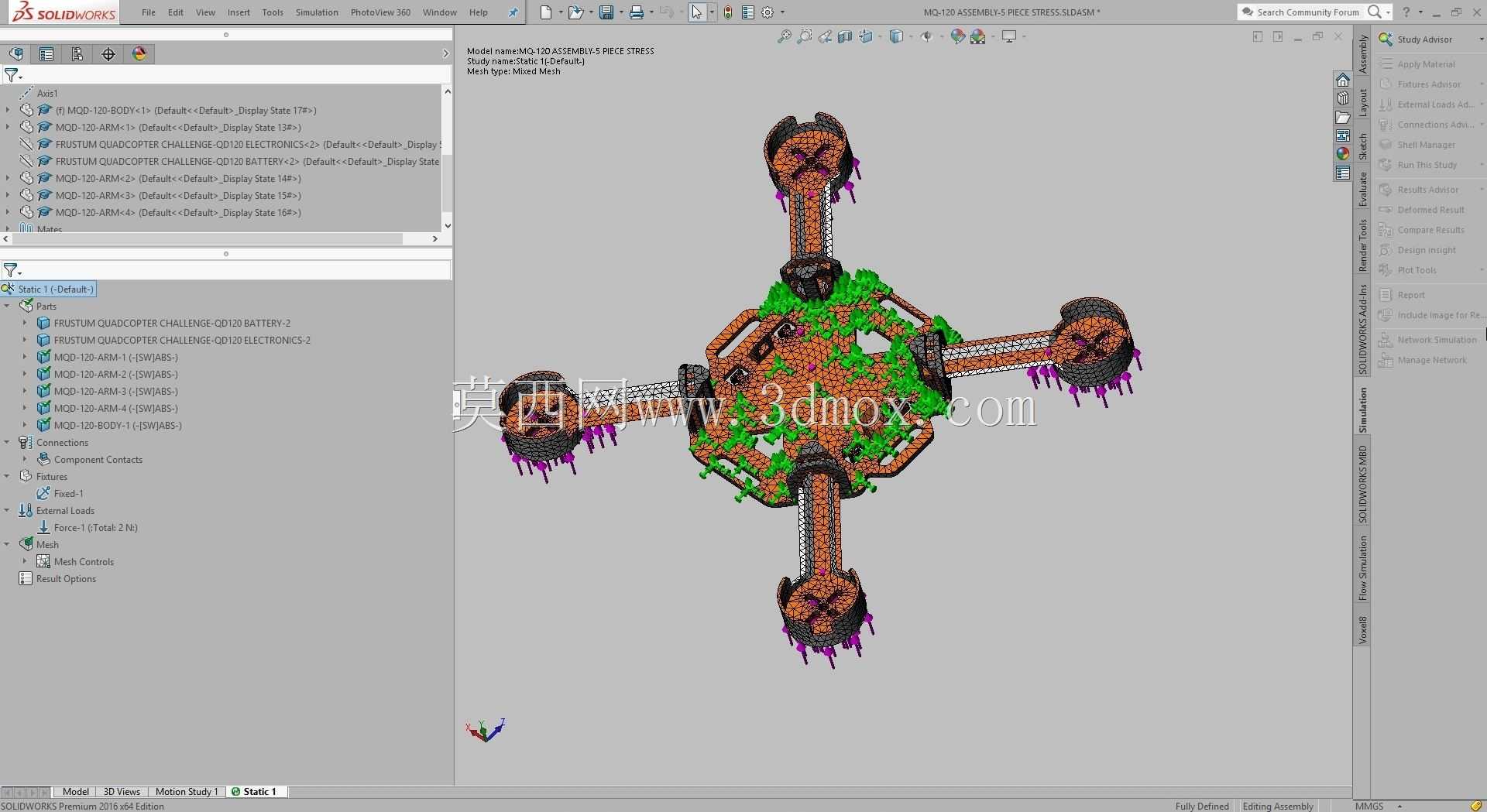
Task: Click Zoom to Fit icon
Action: pos(785,36)
